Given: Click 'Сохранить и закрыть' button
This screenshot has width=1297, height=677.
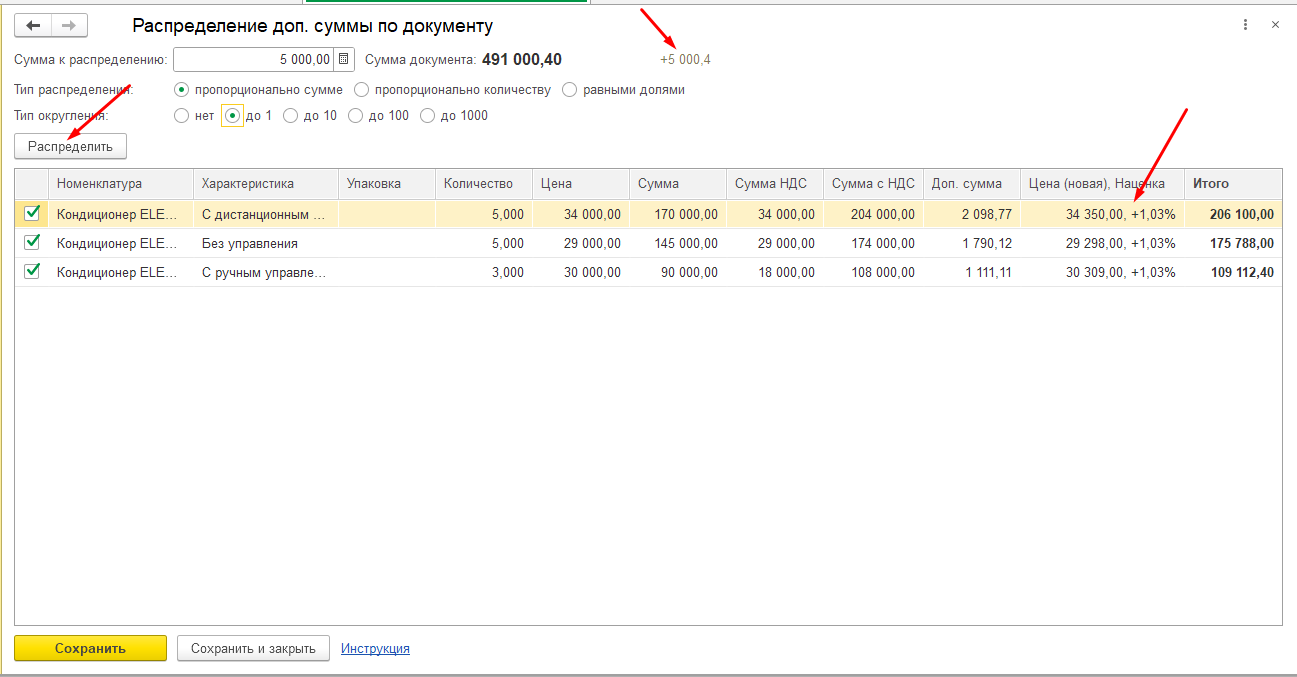Looking at the screenshot, I should coord(253,648).
